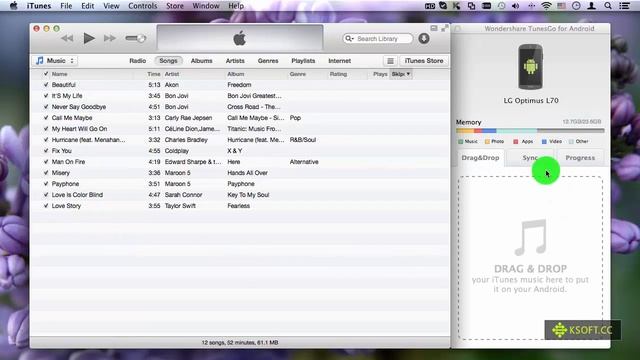Viewport: 640px width, 360px height.
Task: Open the list view options button
Action: coord(390,61)
